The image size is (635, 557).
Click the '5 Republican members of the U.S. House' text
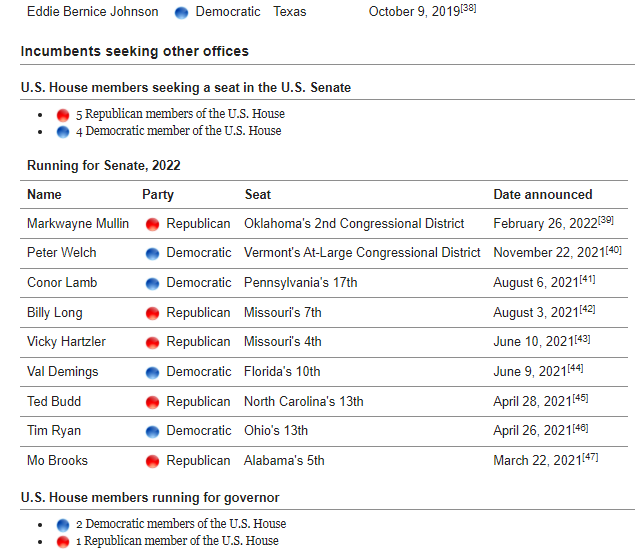(x=180, y=114)
